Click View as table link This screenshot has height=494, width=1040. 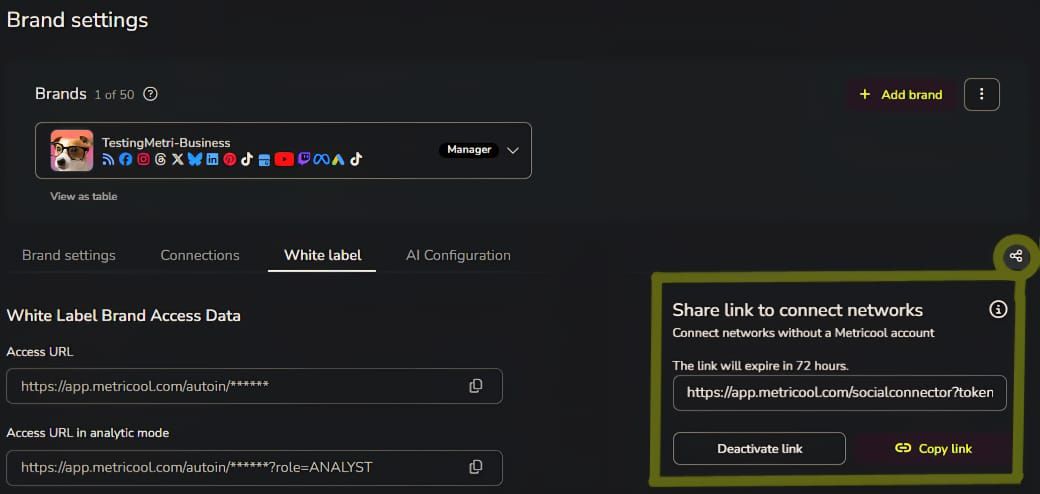coord(84,196)
